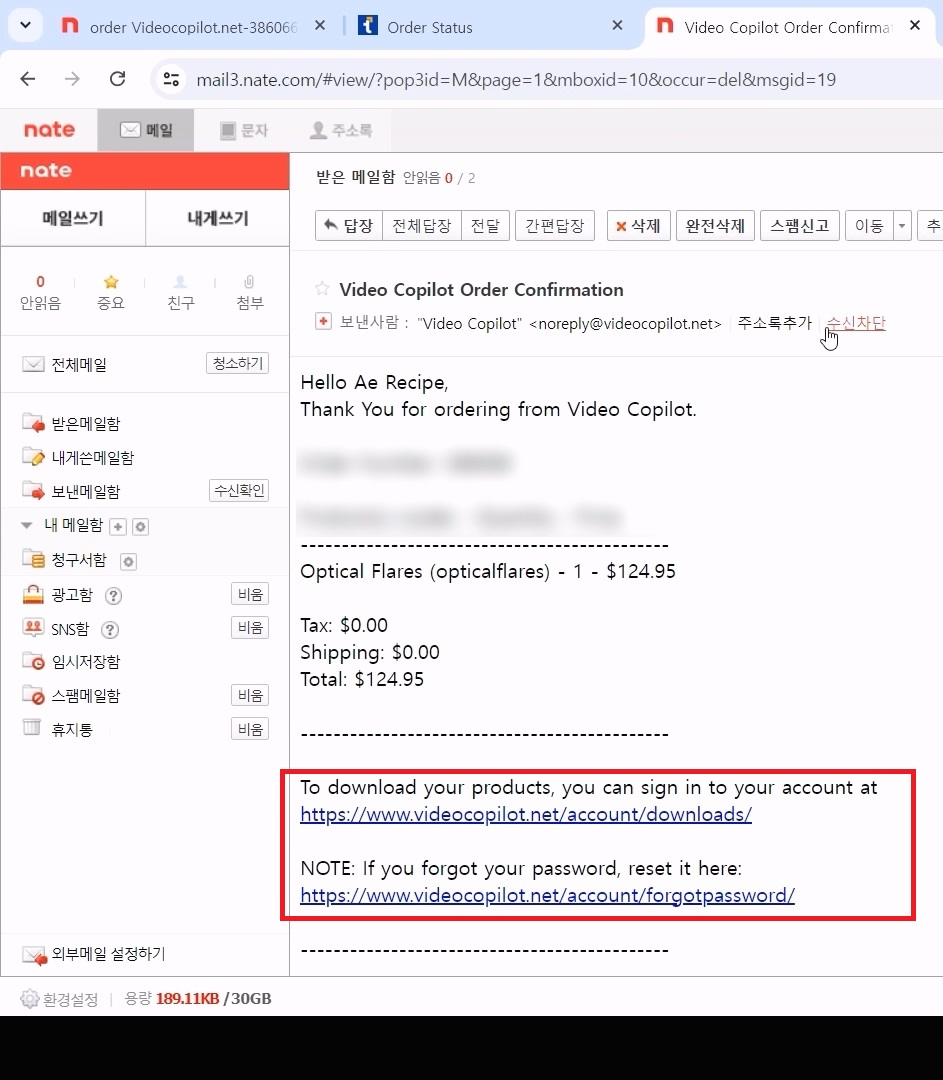The image size is (943, 1080).
Task: Open the 주소록 tab
Action: coord(341,130)
